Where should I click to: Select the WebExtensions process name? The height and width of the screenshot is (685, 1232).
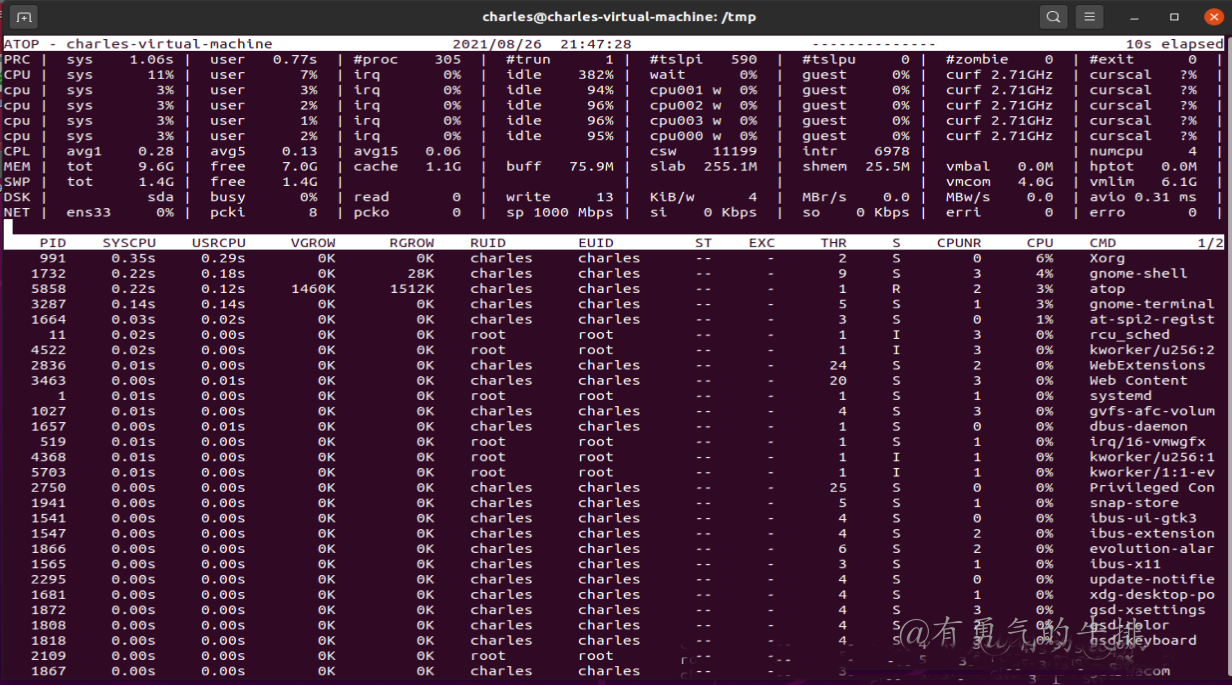pos(1147,365)
